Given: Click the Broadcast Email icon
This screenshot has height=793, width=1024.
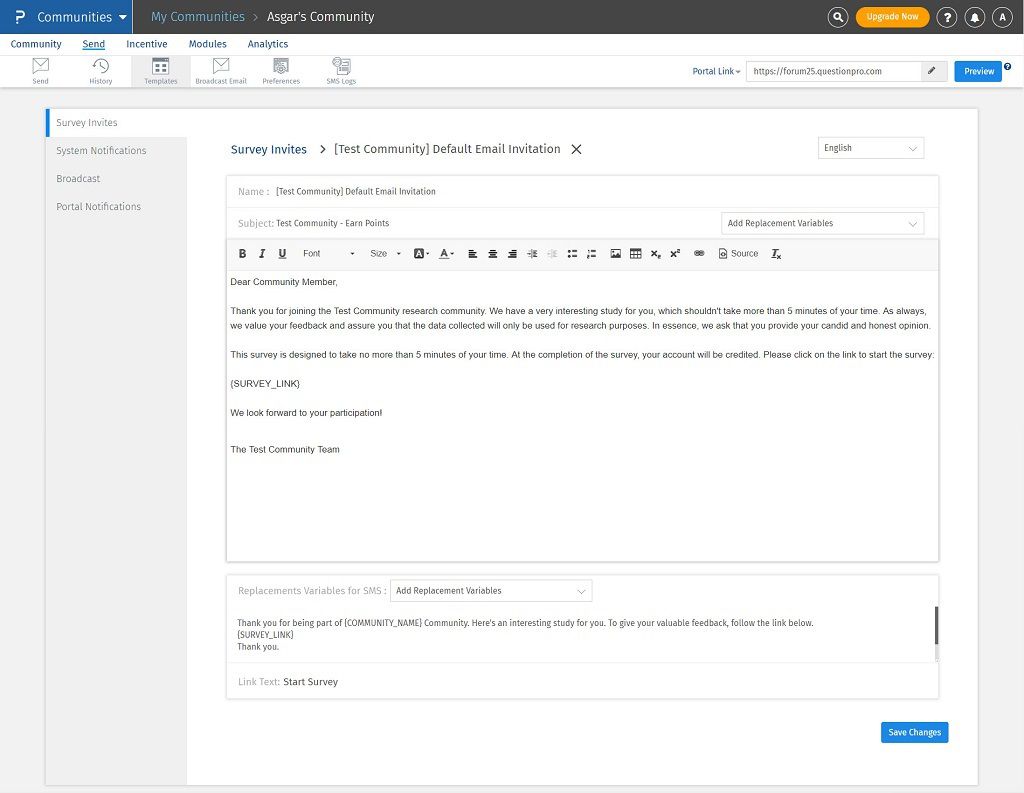Looking at the screenshot, I should click(x=220, y=67).
